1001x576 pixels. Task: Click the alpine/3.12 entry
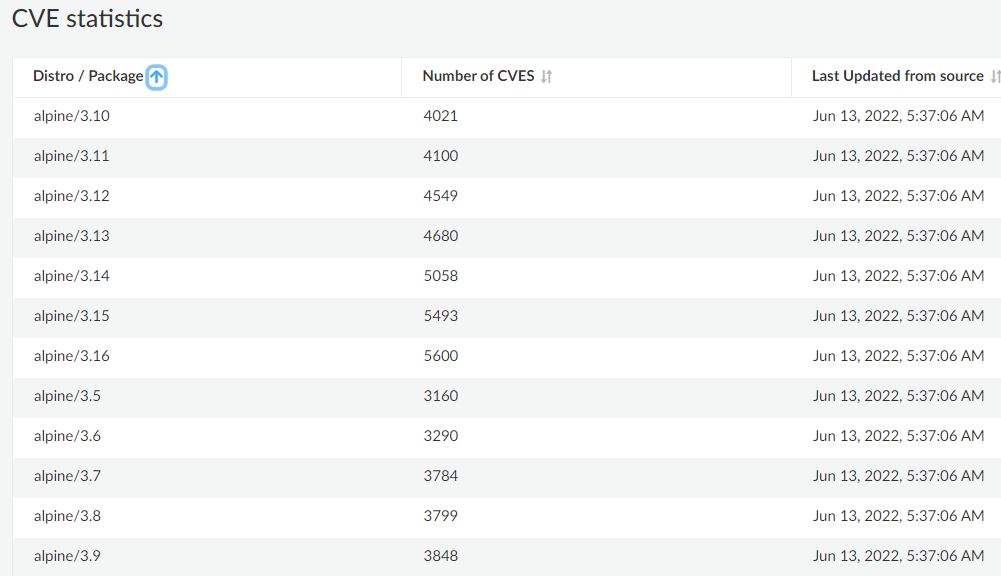[71, 196]
